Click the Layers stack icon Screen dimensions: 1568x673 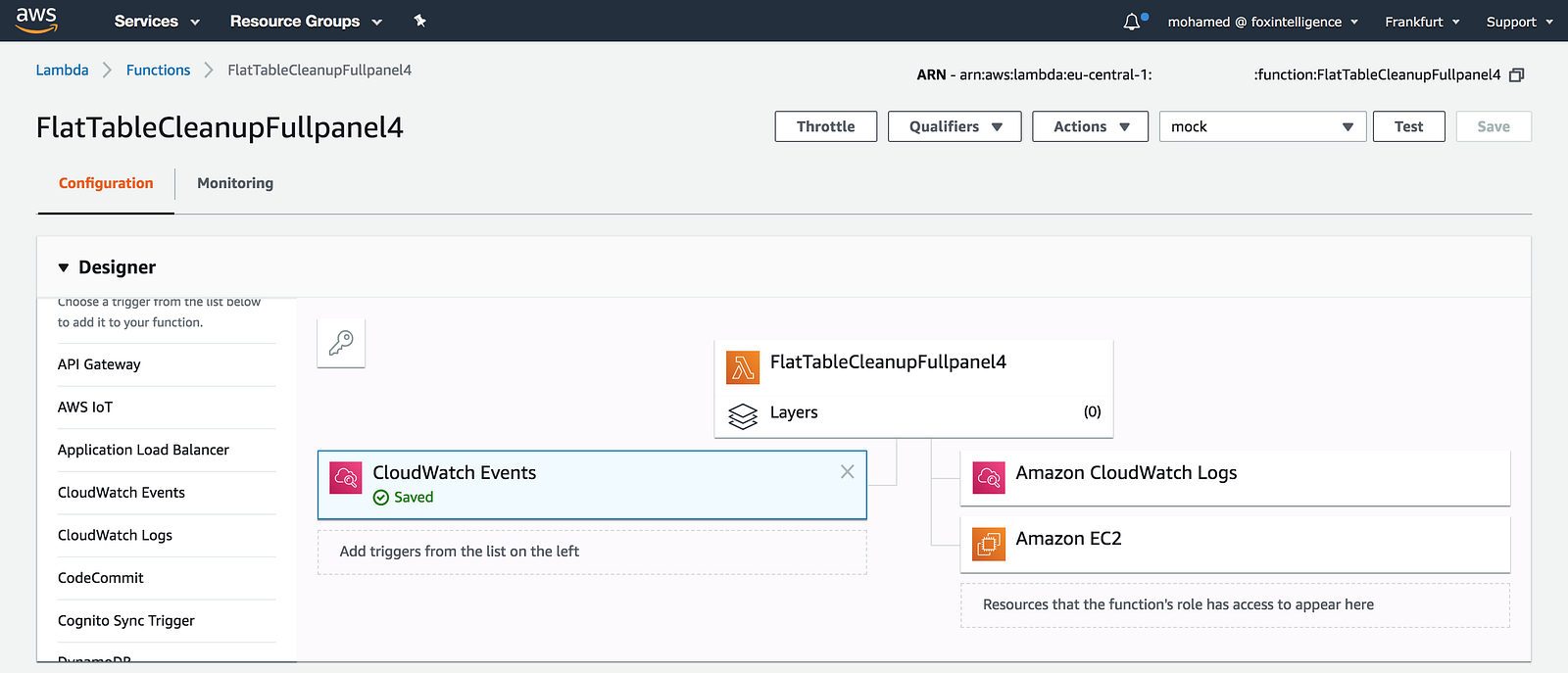(743, 416)
